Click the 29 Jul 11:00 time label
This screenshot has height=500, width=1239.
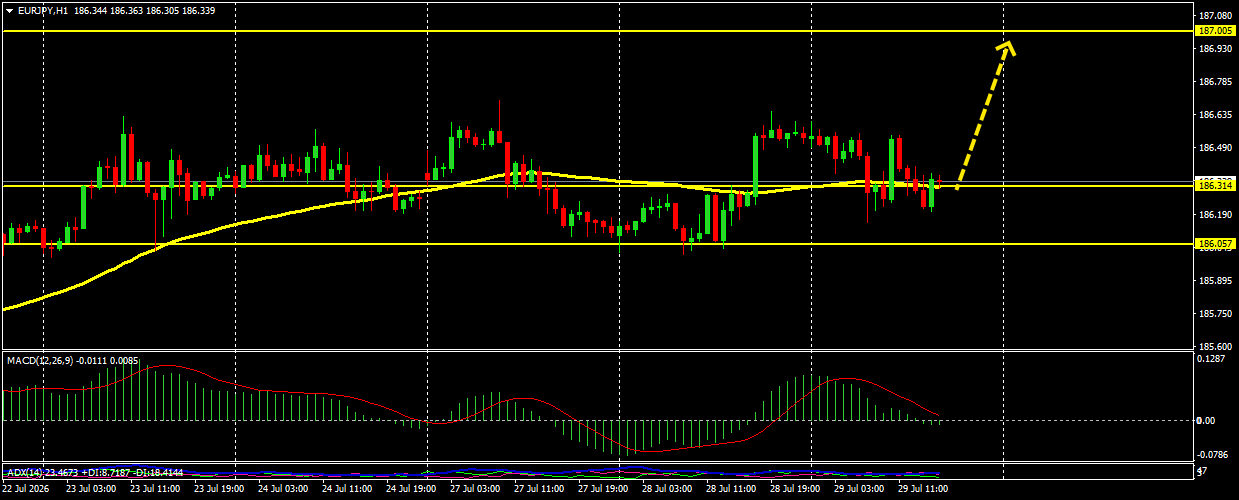coord(923,489)
